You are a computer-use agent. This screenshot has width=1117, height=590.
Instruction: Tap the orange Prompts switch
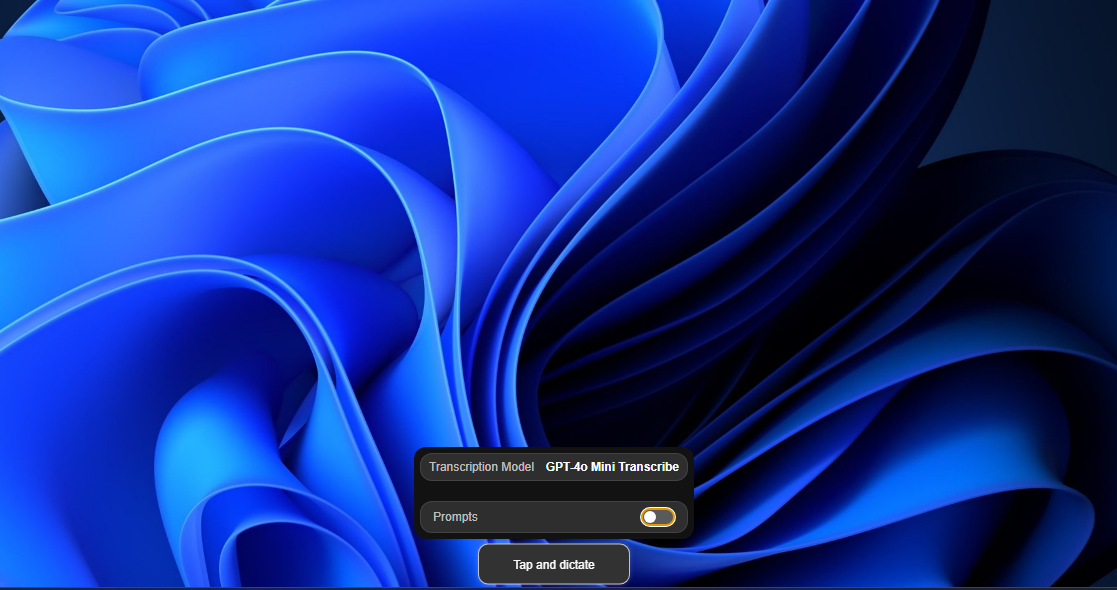tap(660, 517)
